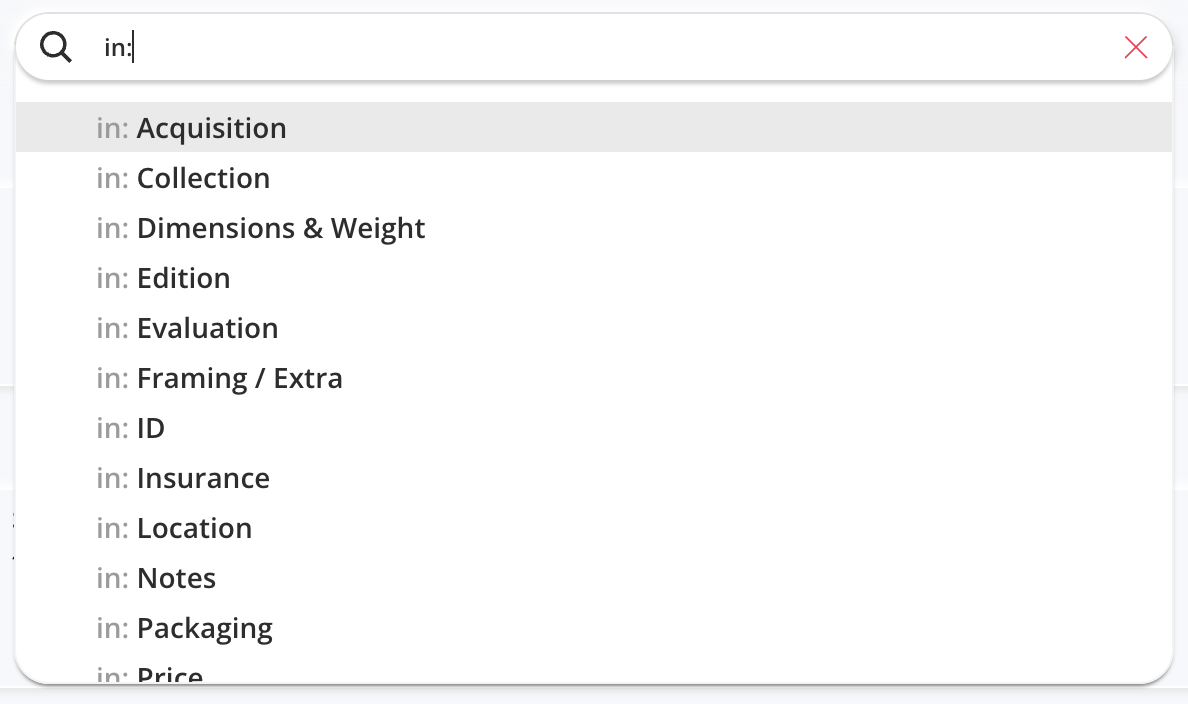Choose the 'in: Collection' suggestion
Image resolution: width=1188 pixels, height=704 pixels.
594,177
